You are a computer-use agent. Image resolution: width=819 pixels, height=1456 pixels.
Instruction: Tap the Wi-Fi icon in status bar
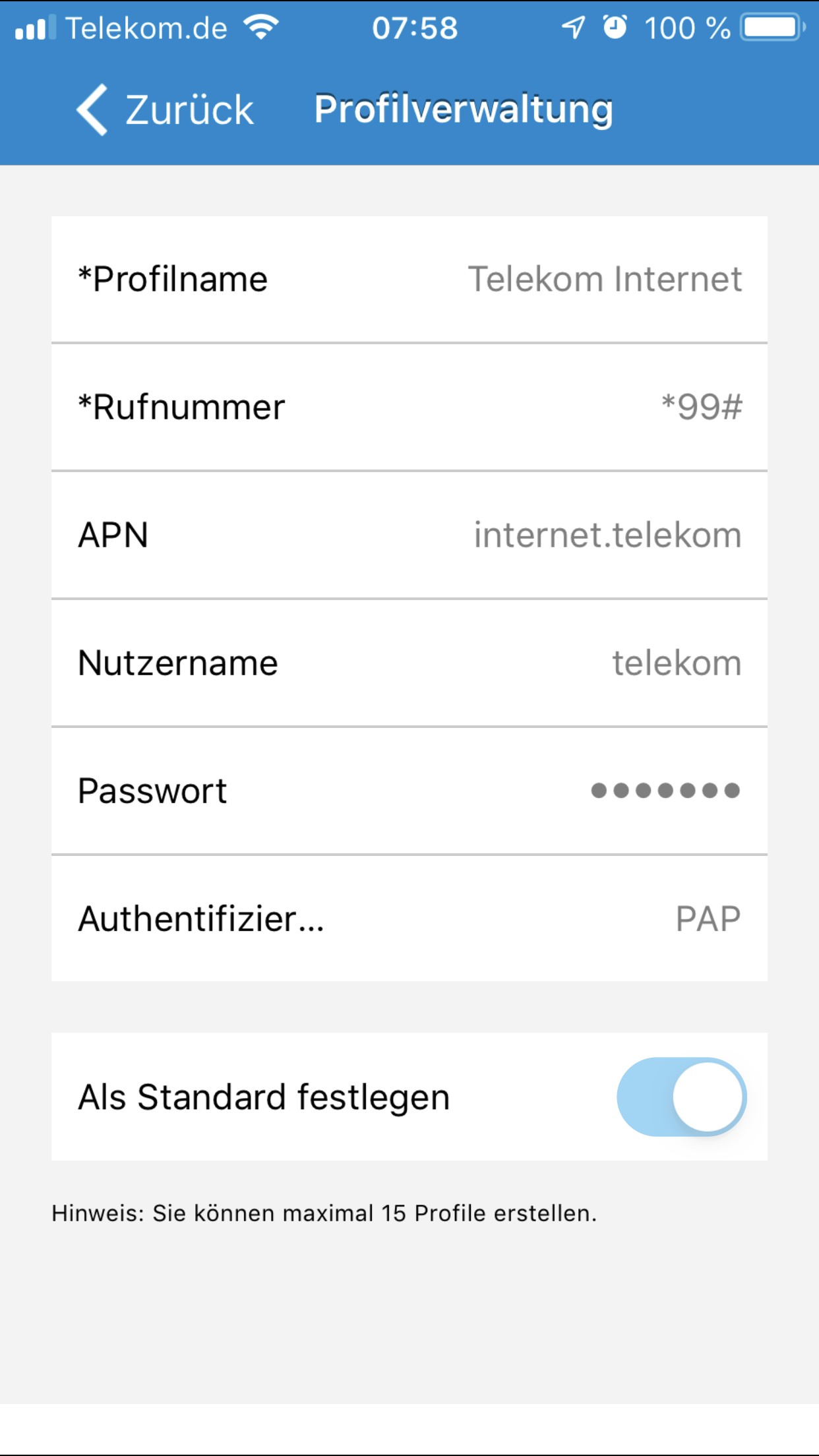261,28
